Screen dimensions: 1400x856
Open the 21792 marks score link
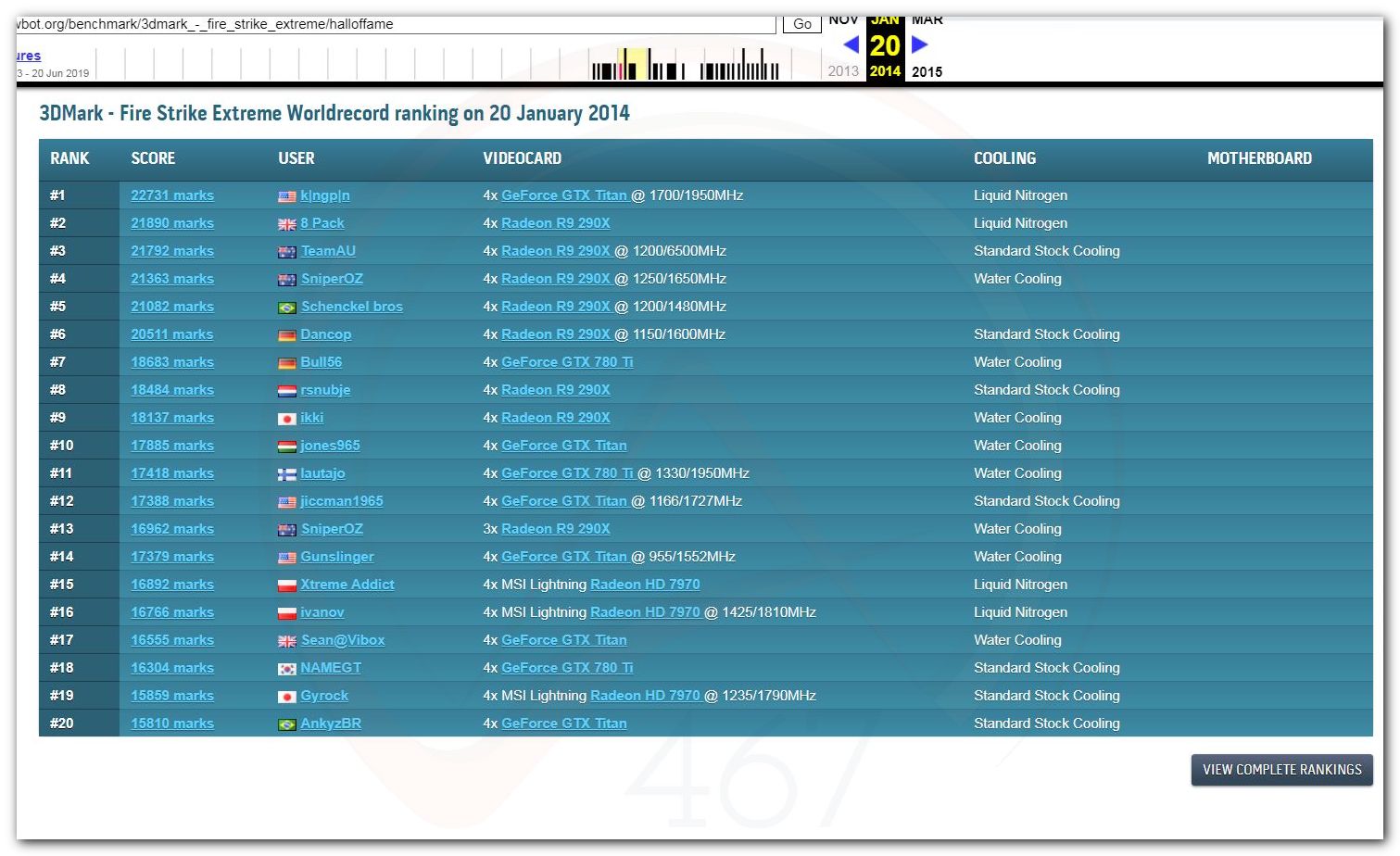[172, 251]
